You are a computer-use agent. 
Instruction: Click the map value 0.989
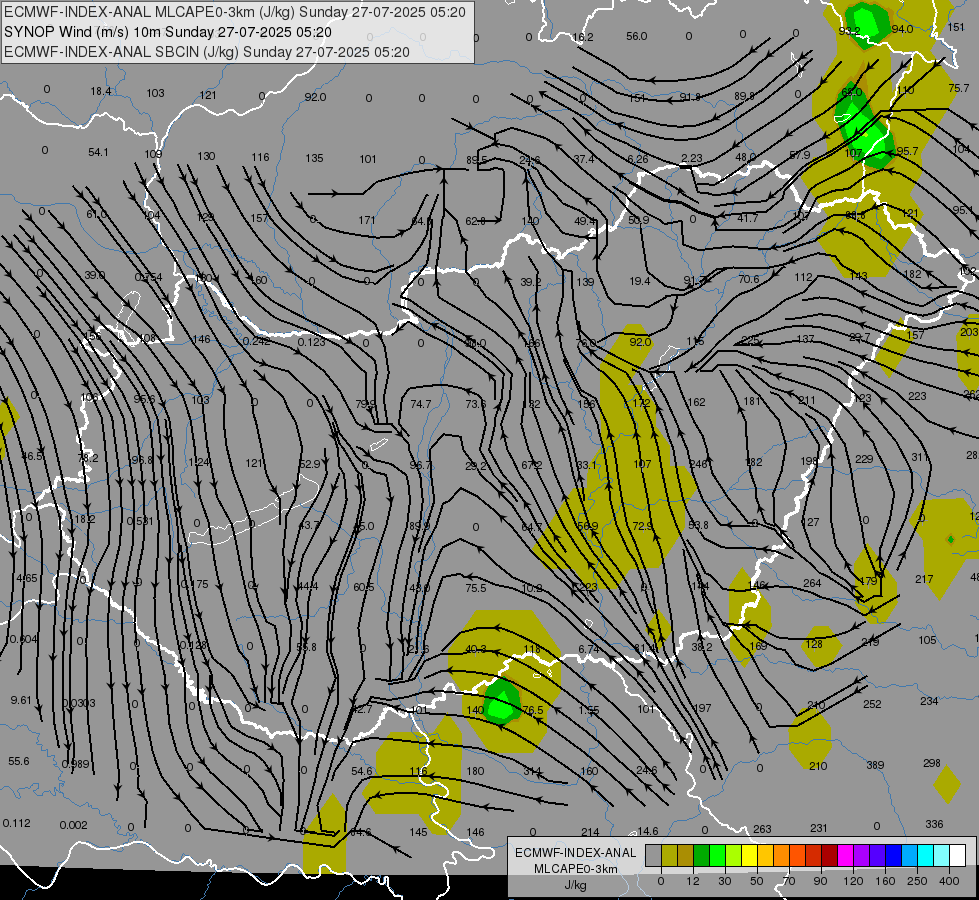(76, 764)
